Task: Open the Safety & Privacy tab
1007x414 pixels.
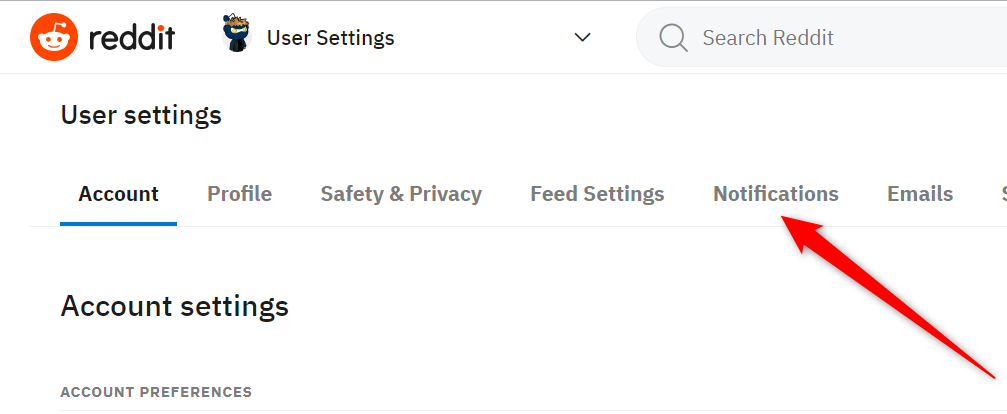Action: (x=401, y=194)
